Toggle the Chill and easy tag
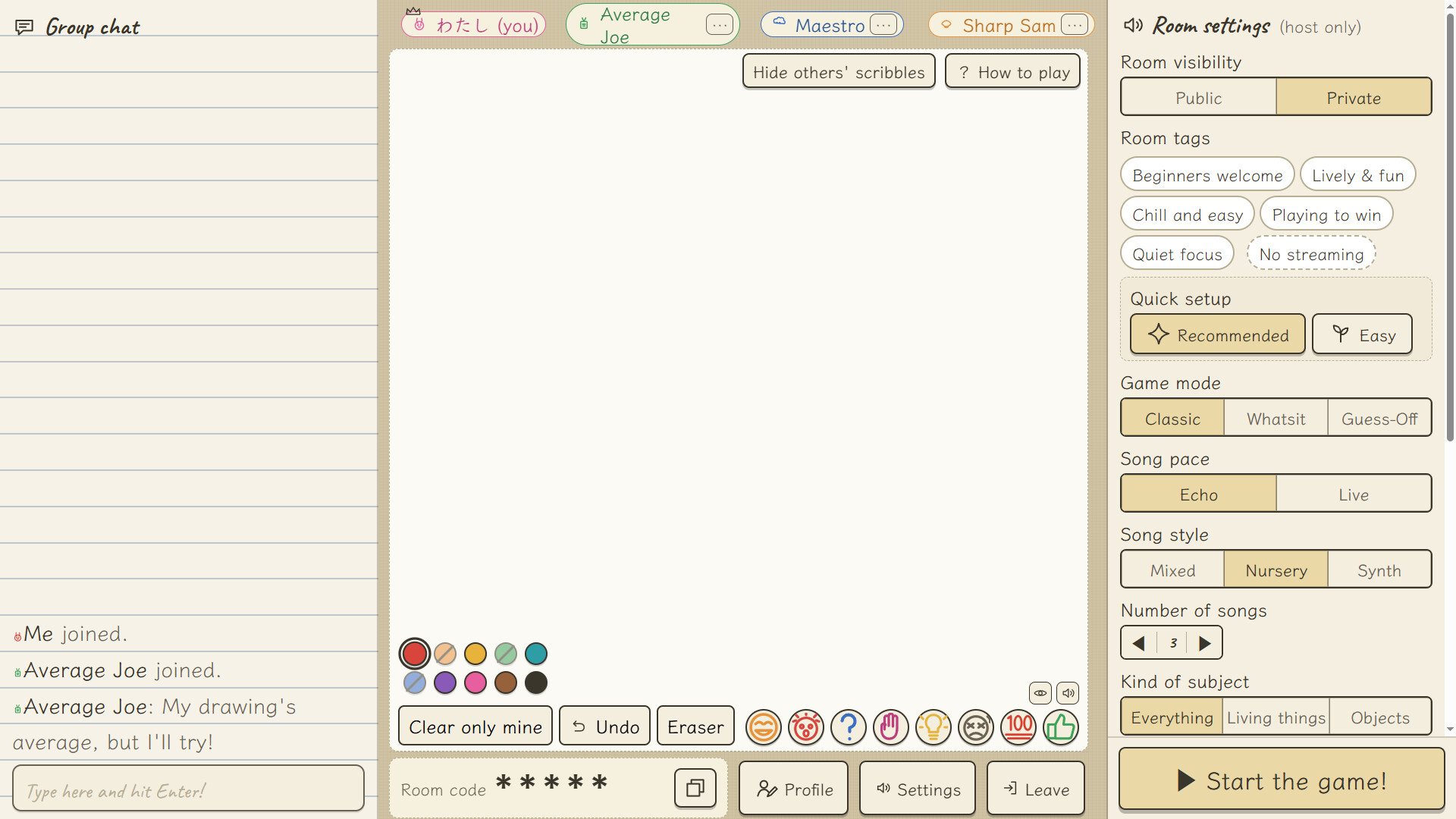The height and width of the screenshot is (819, 1456). [1188, 215]
